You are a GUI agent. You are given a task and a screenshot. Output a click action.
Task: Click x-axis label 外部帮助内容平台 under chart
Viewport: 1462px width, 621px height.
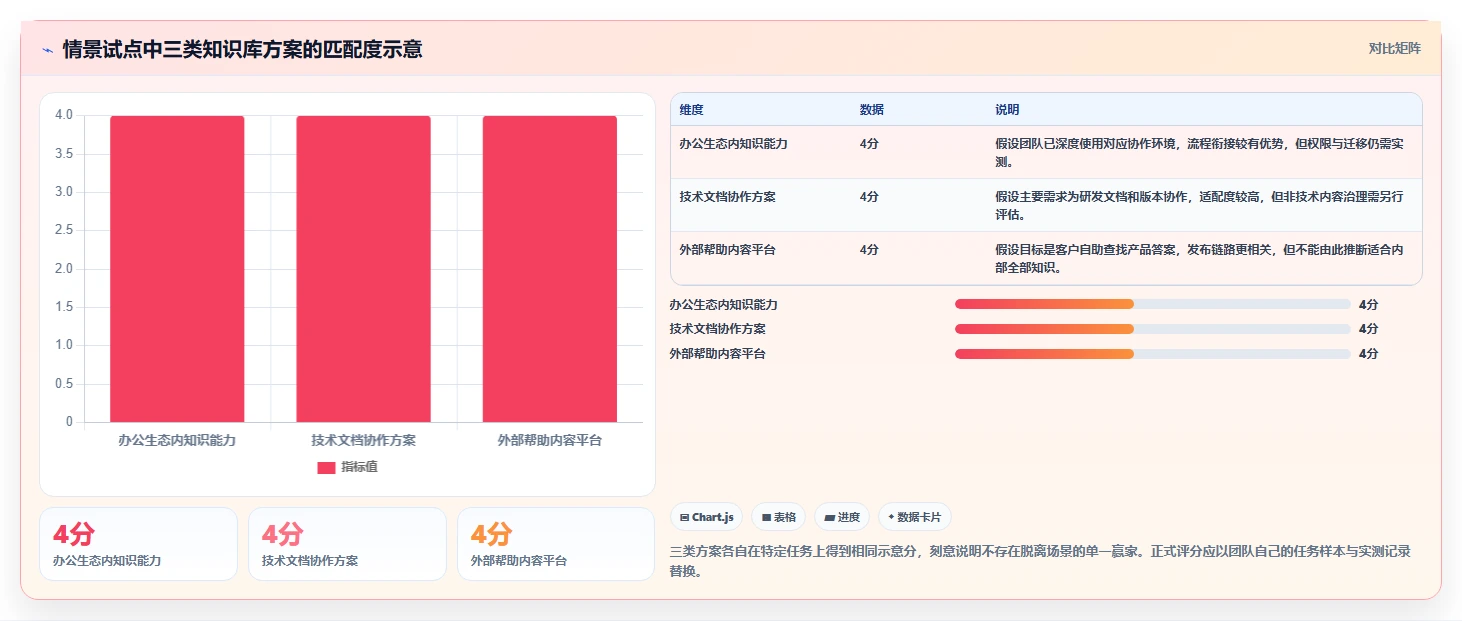(x=550, y=440)
